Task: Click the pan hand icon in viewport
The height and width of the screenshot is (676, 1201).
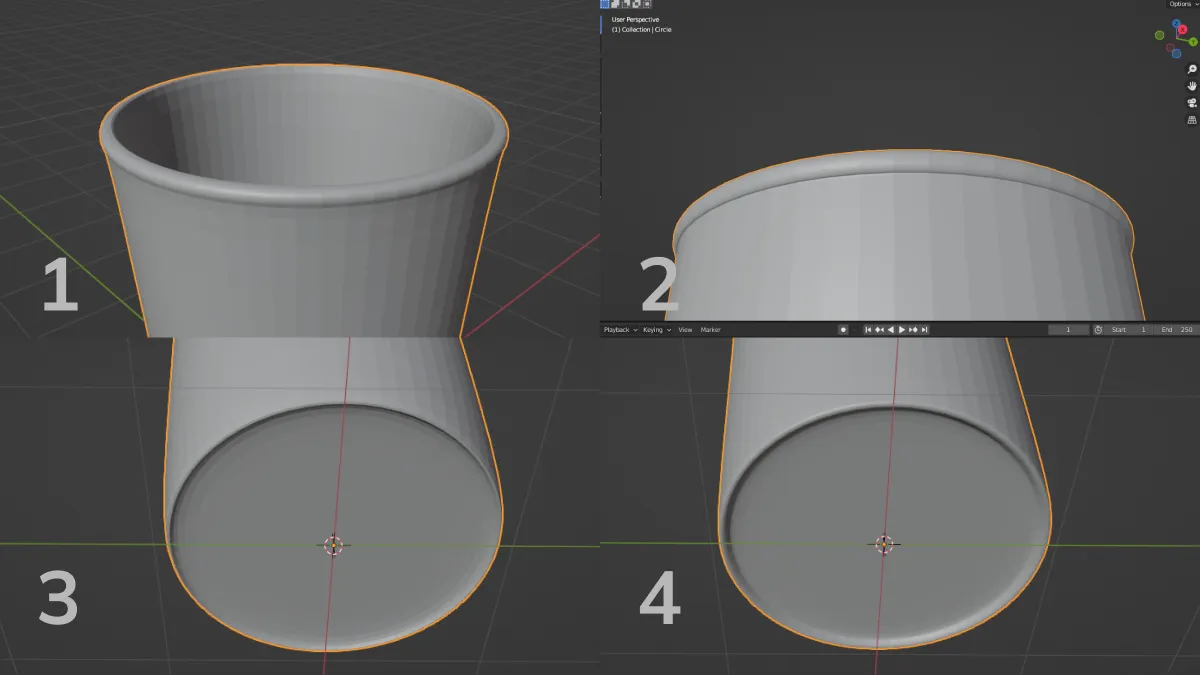Action: 1192,86
